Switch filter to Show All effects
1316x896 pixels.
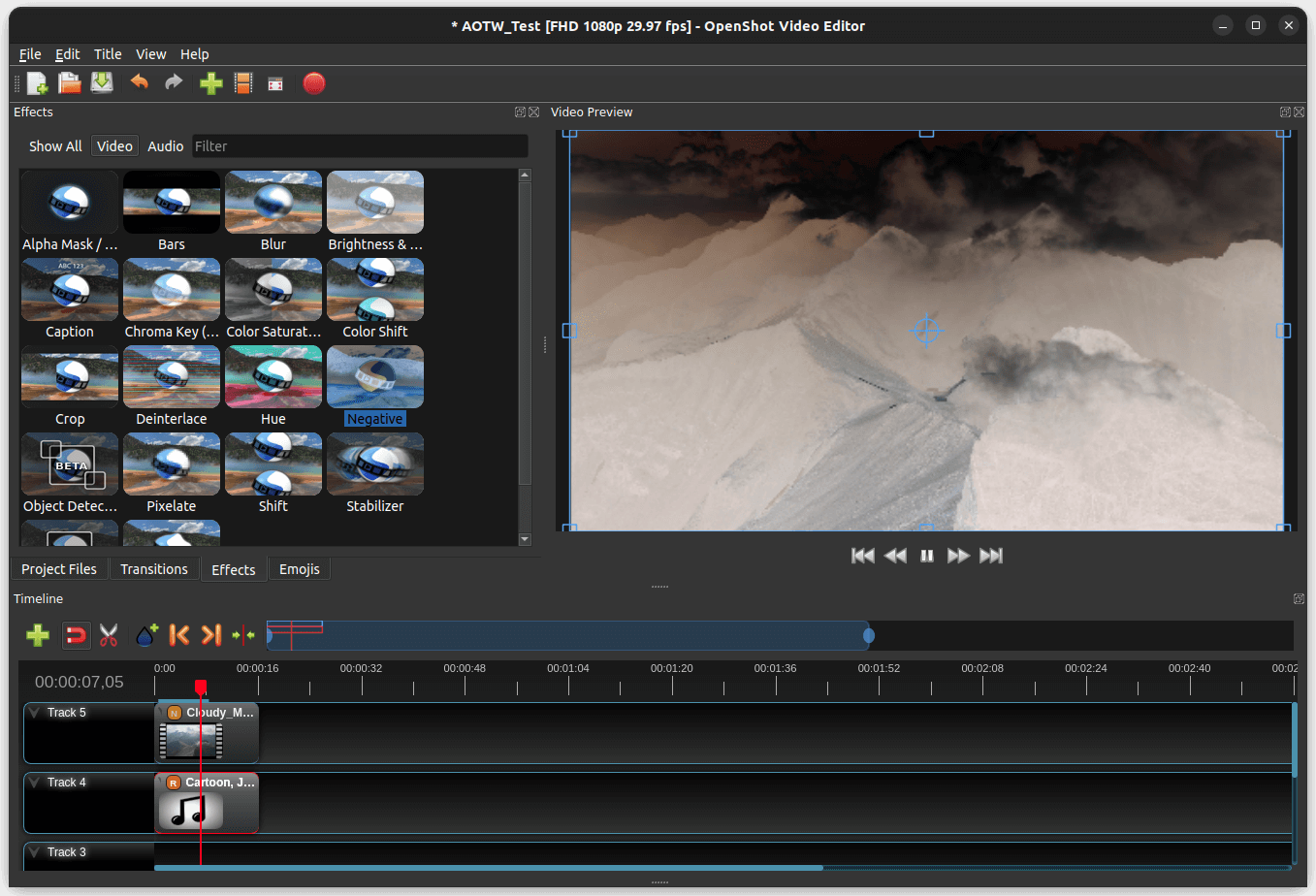coord(54,145)
